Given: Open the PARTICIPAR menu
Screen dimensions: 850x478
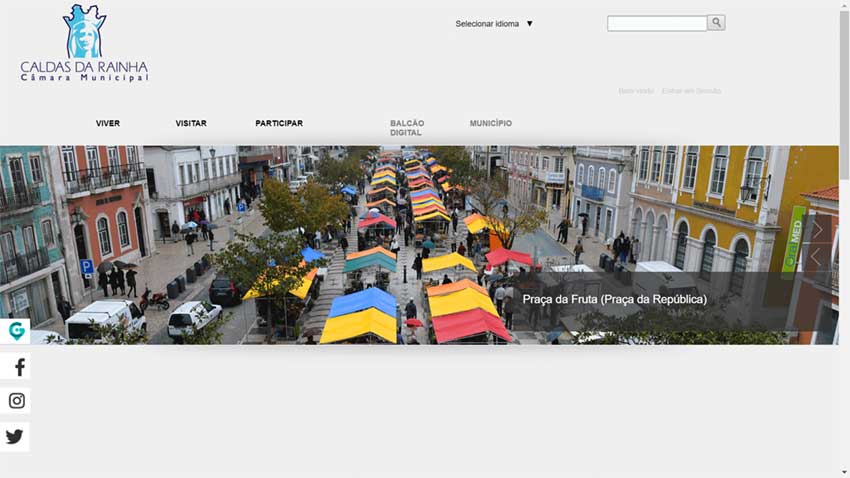Looking at the screenshot, I should pos(279,124).
